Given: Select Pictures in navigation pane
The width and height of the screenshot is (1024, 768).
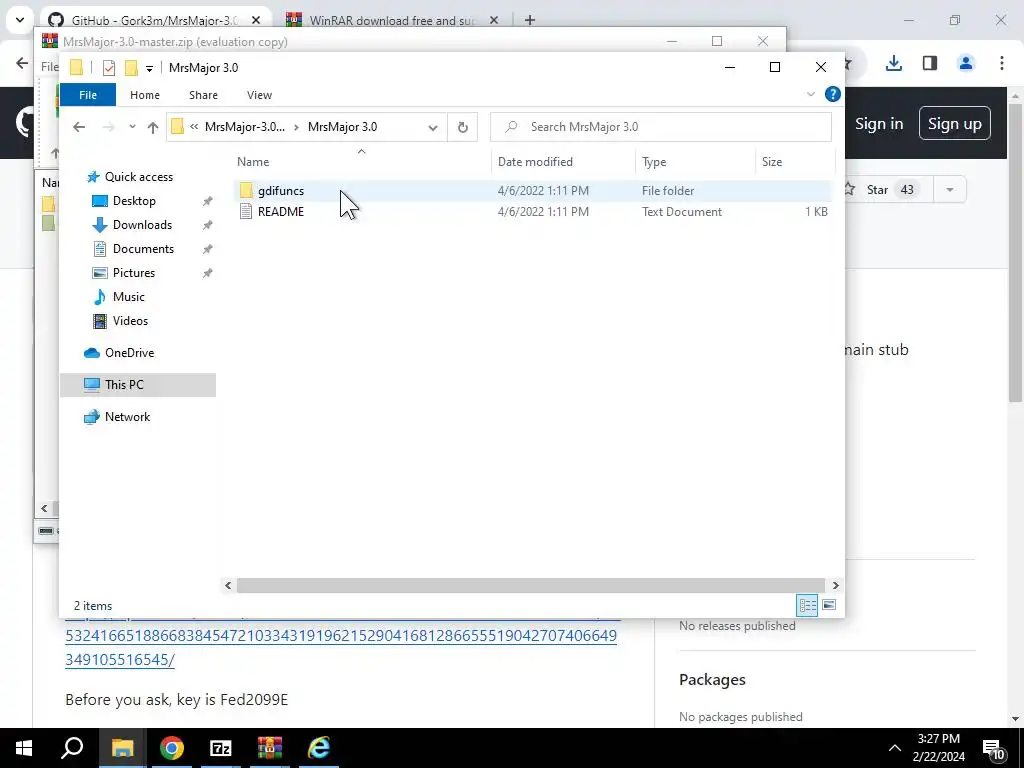Looking at the screenshot, I should tap(133, 273).
